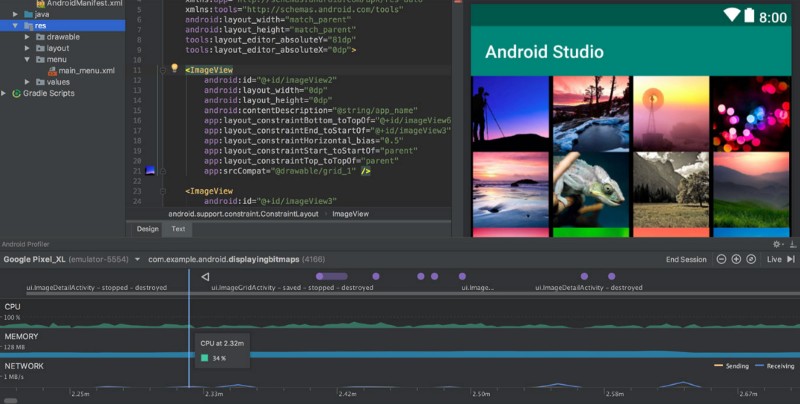Click the windmill sunset thumbnail
Image resolution: width=800 pixels, height=404 pixels.
(x=671, y=113)
